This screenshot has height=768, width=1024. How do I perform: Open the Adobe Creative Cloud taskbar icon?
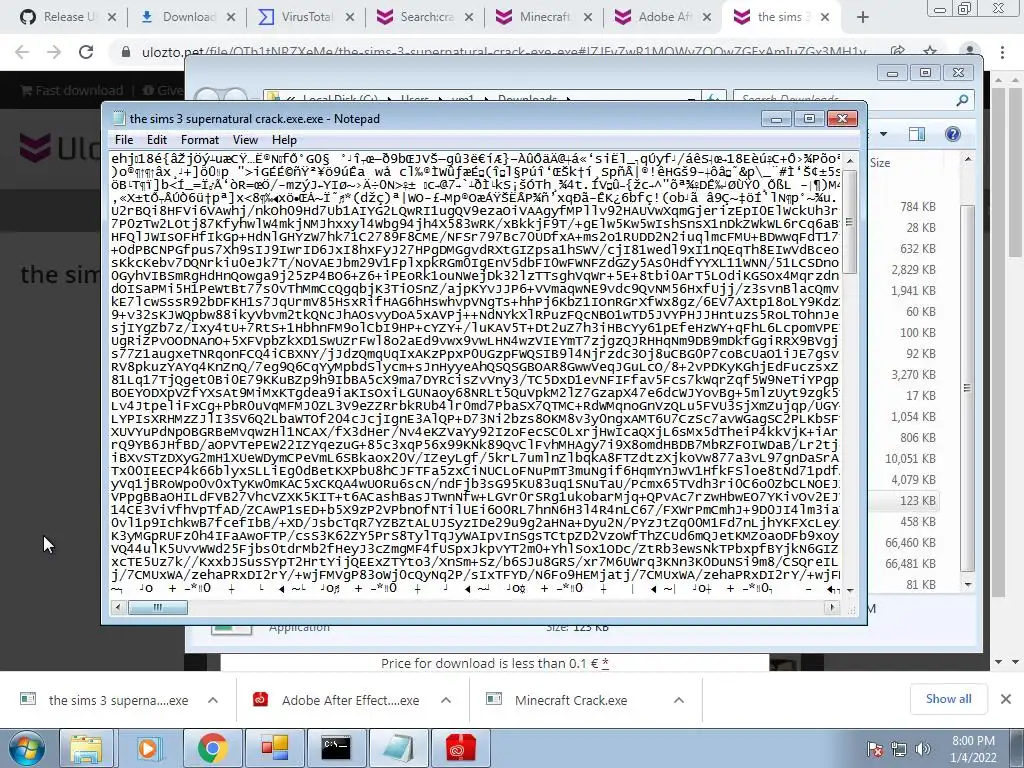coord(460,748)
